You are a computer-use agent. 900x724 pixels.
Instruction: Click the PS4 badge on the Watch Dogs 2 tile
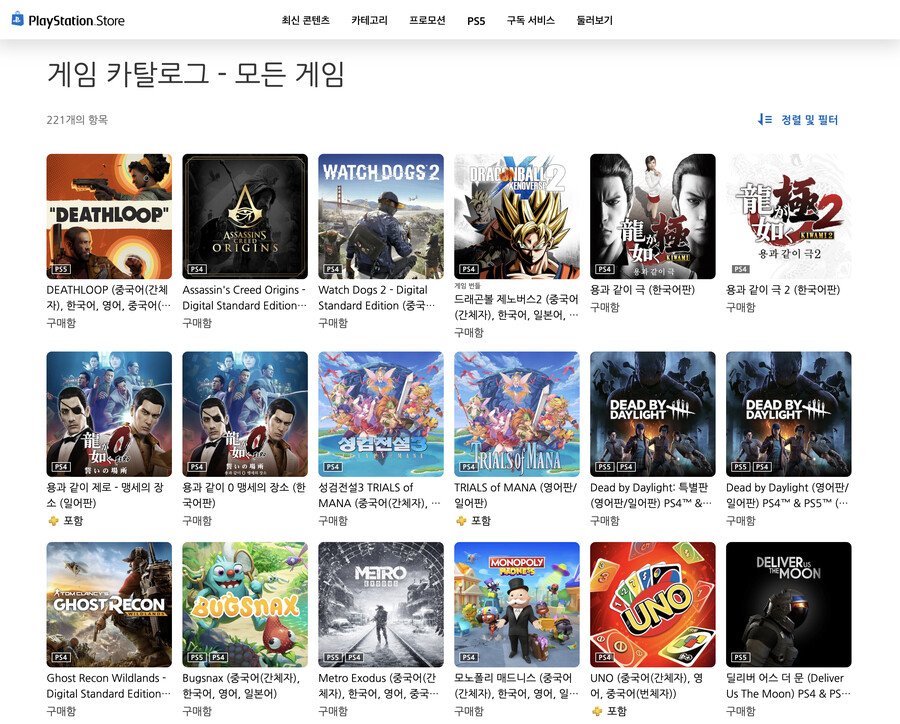330,268
